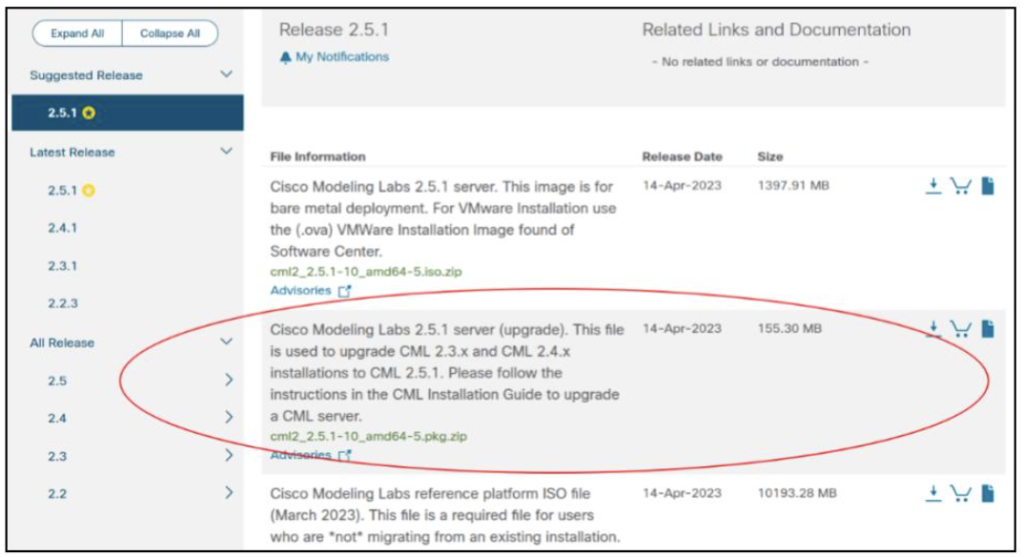Select release 2.3.1 in the sidebar
The height and width of the screenshot is (557, 1024).
tap(62, 266)
